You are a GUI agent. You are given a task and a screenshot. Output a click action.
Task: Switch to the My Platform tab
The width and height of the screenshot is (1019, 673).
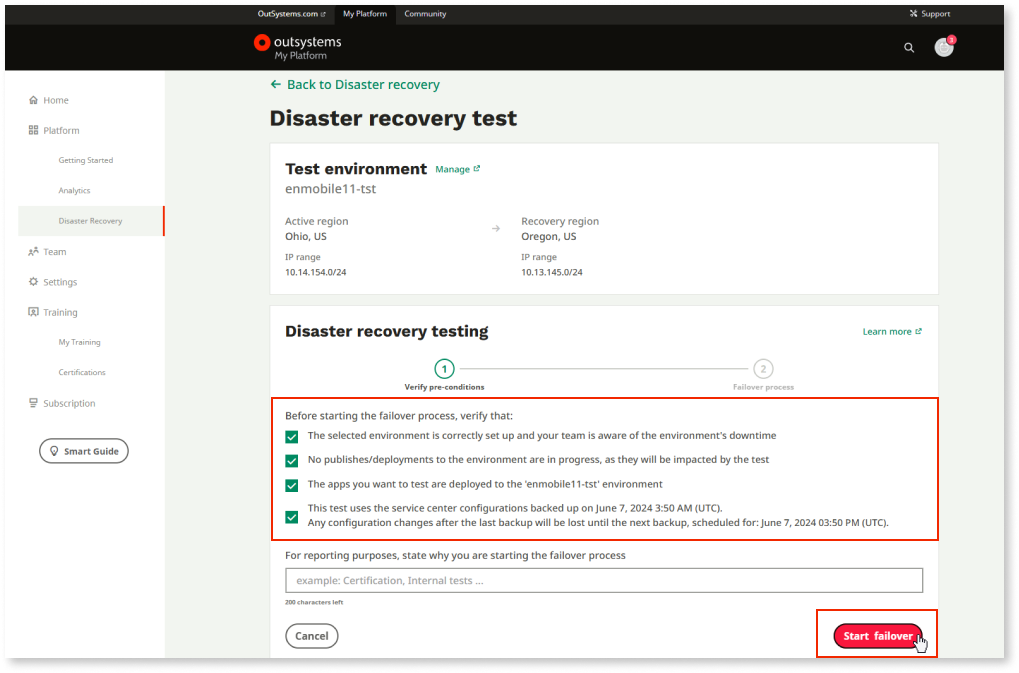[x=364, y=13]
